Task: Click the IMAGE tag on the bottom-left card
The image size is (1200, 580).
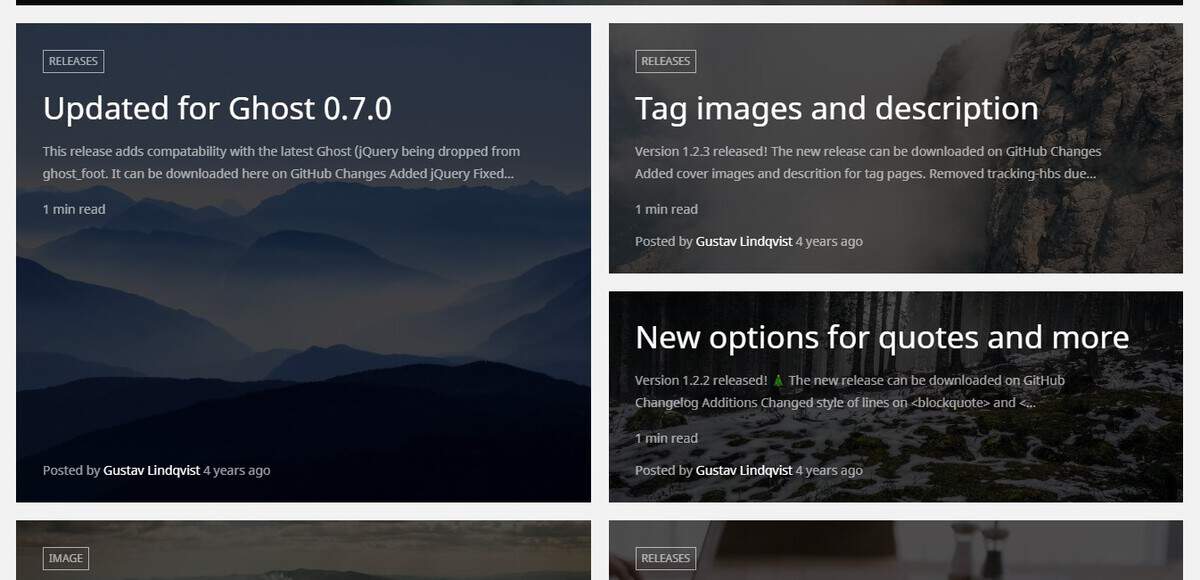Action: 65,558
